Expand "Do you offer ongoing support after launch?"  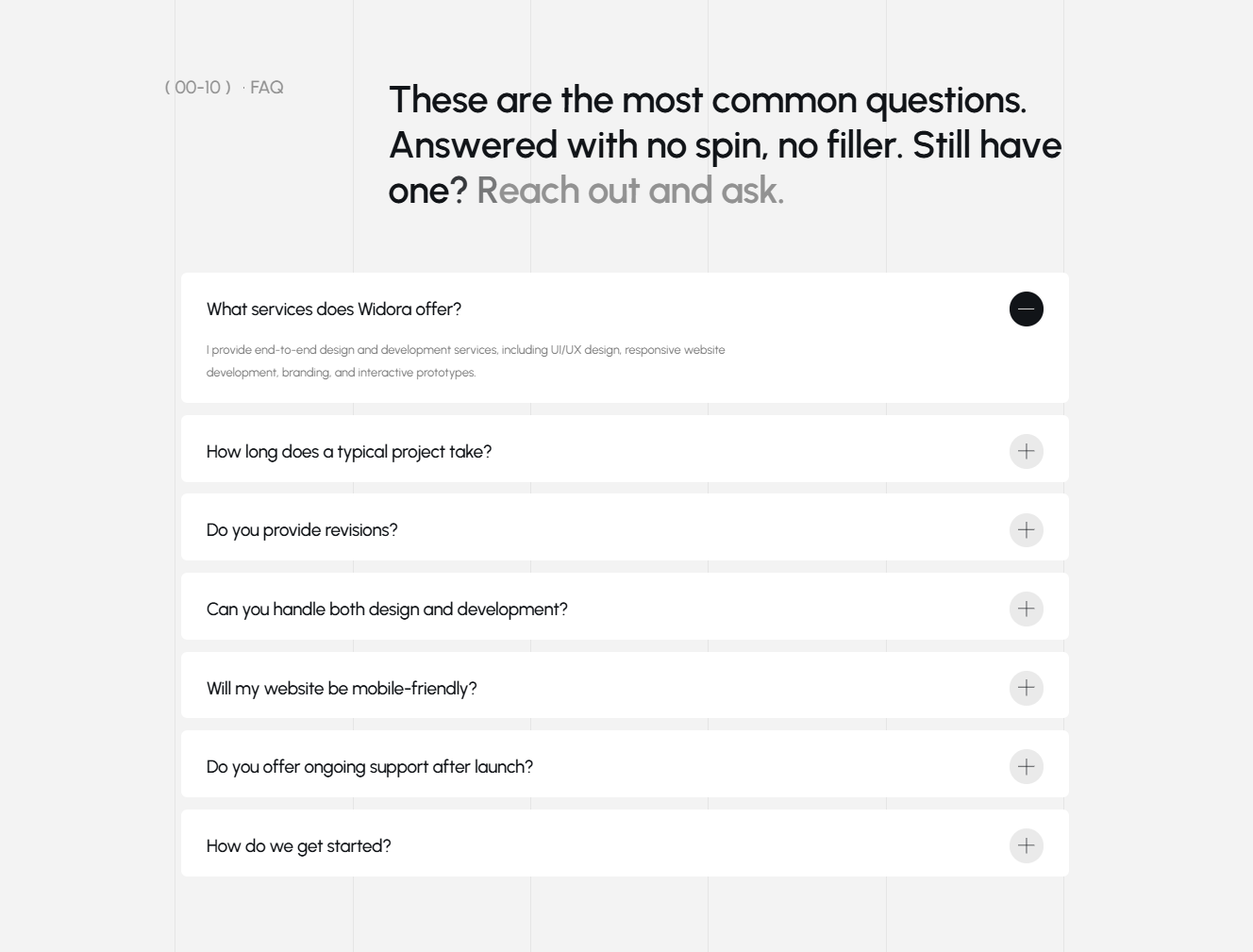click(370, 767)
